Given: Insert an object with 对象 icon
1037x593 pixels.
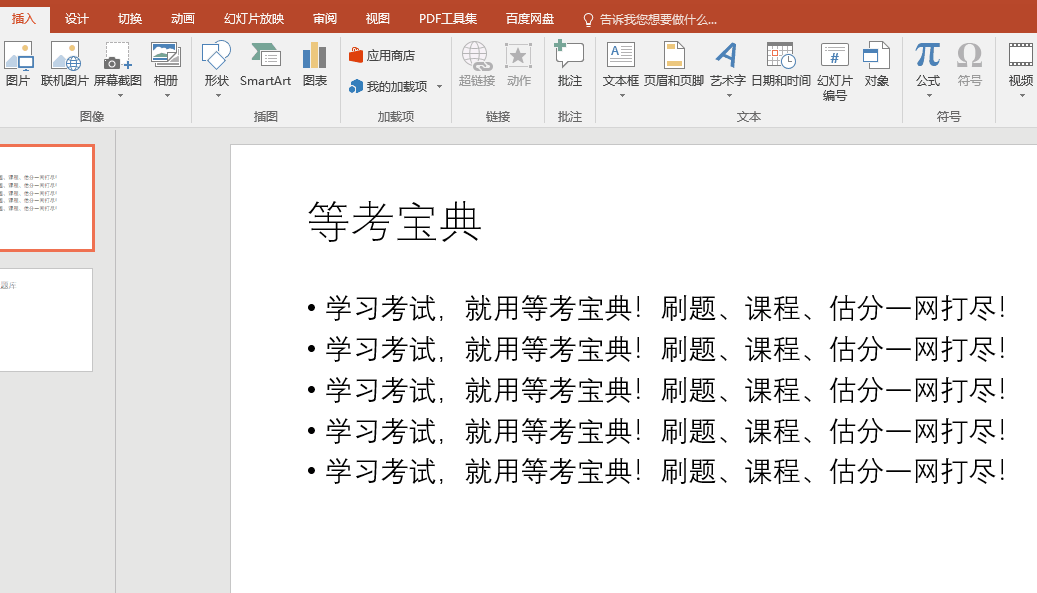Looking at the screenshot, I should [x=876, y=55].
